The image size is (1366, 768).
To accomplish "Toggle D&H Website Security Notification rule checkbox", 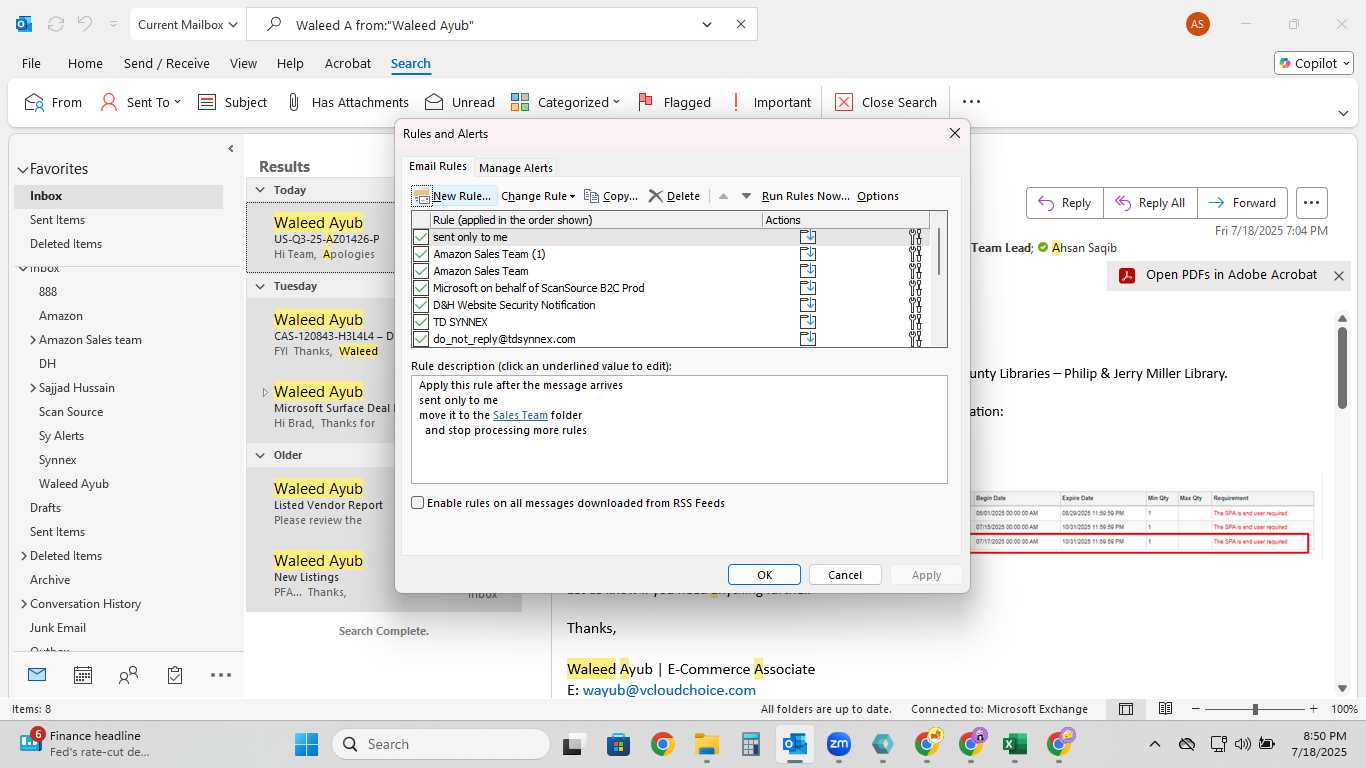I will coord(421,305).
